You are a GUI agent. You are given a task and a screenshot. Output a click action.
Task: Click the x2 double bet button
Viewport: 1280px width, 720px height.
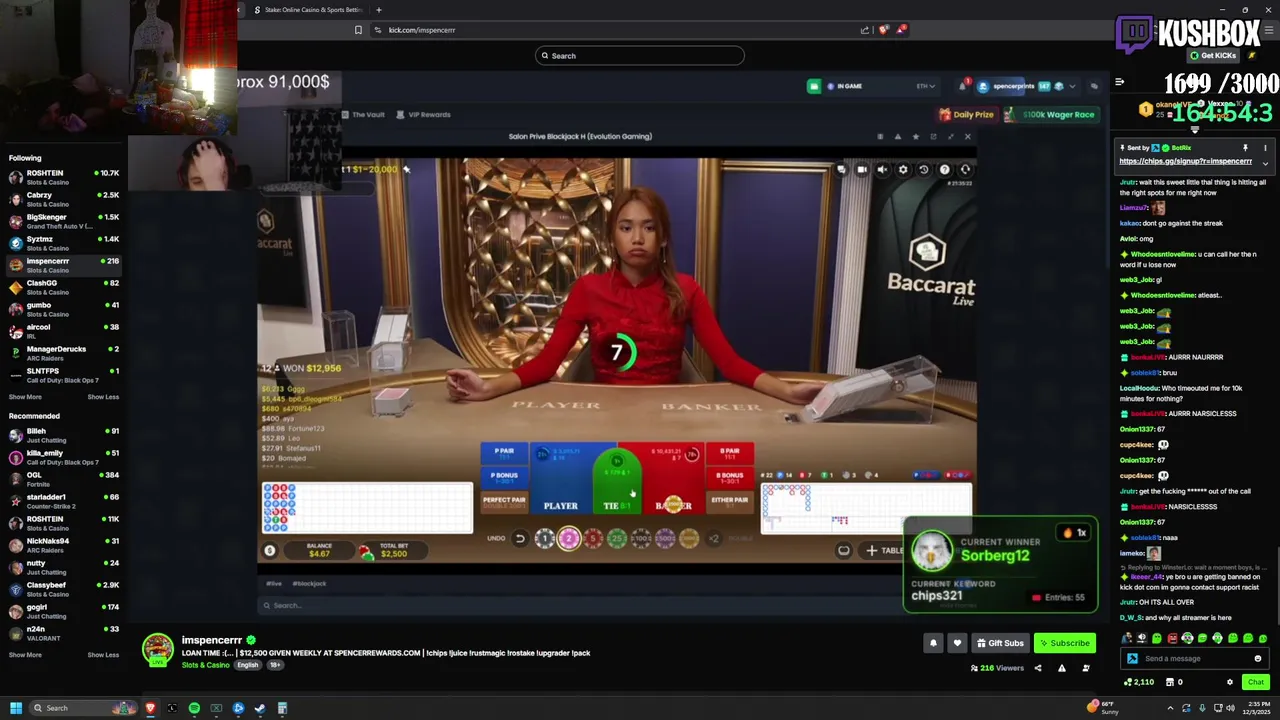pos(714,539)
